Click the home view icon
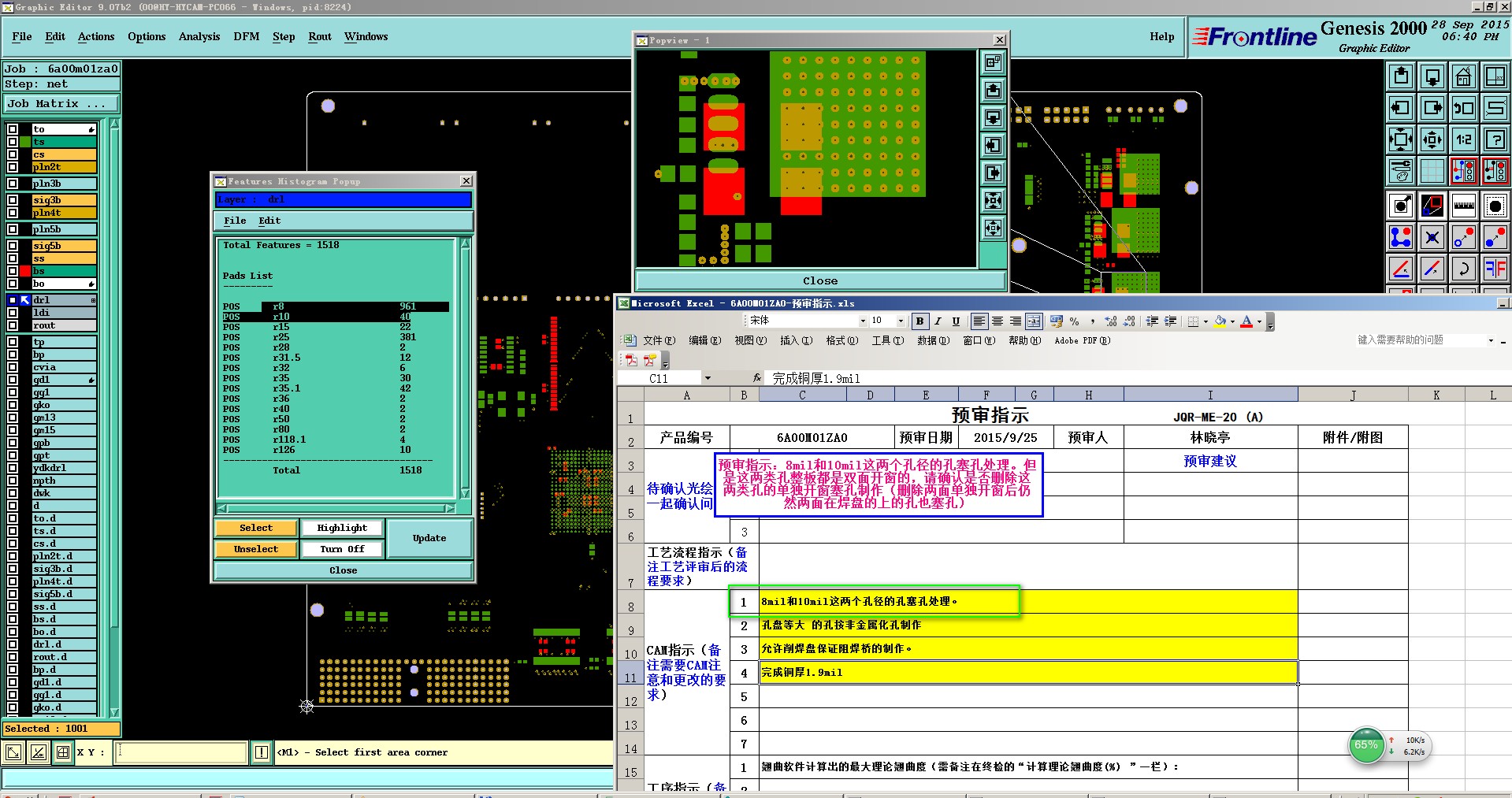 pyautogui.click(x=1464, y=76)
